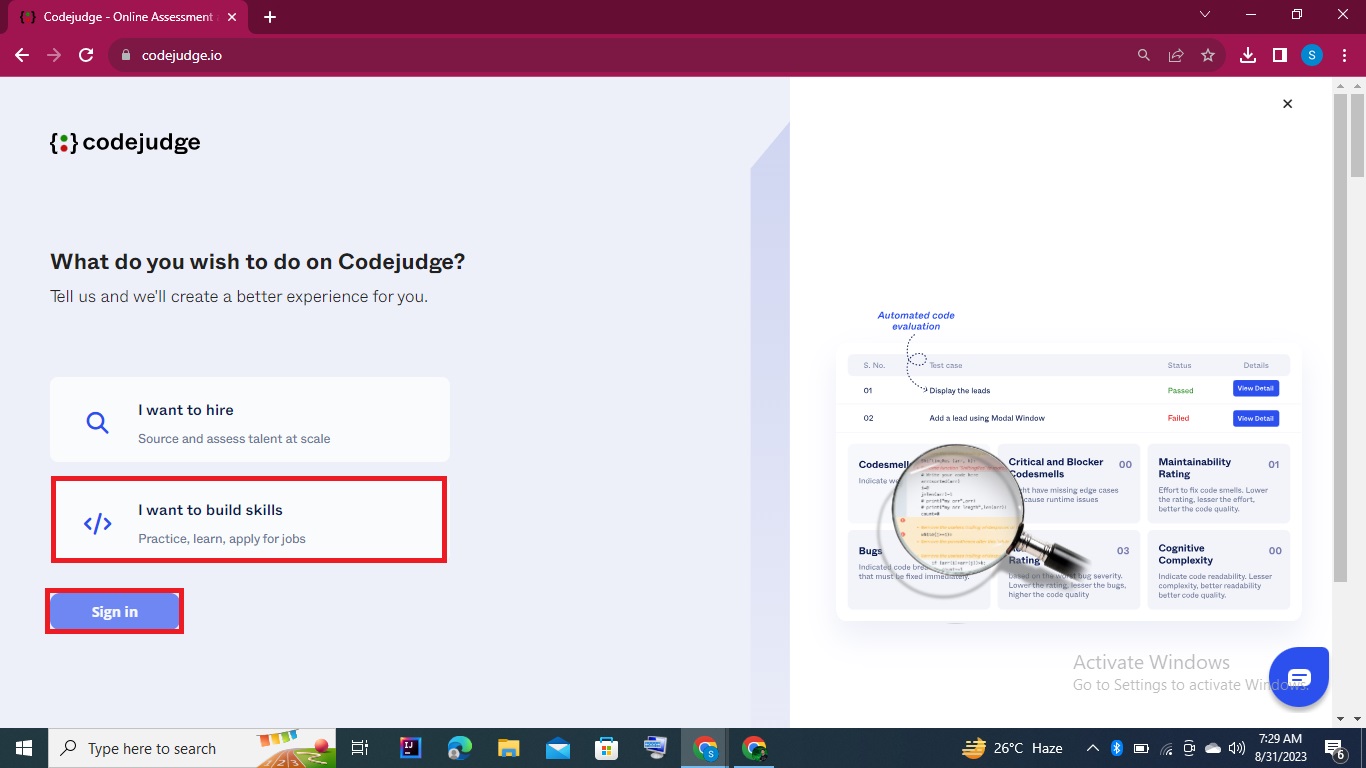Screen dimensions: 1366x768
Task: Open a new browser tab
Action: click(x=270, y=17)
